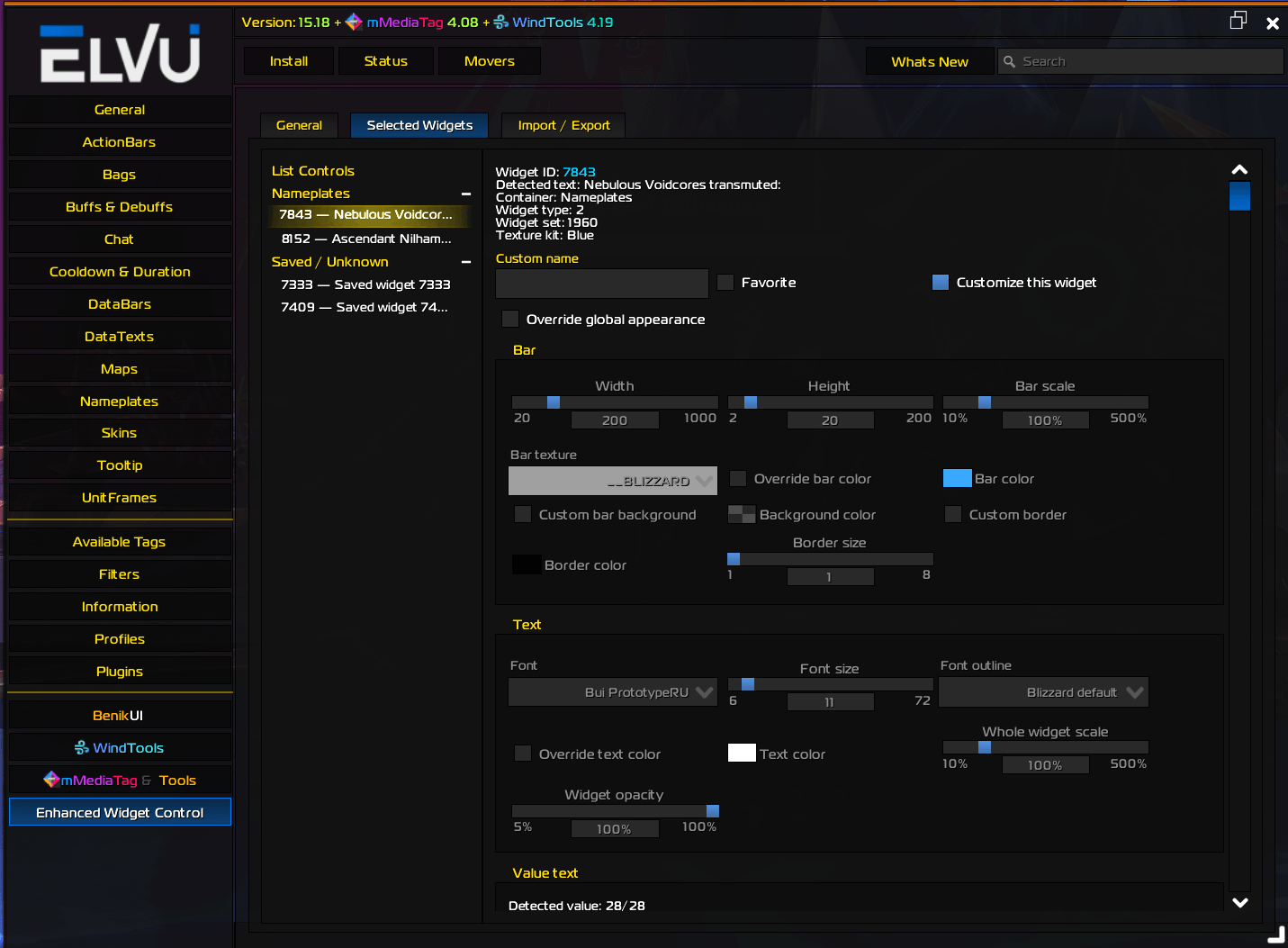This screenshot has height=948, width=1288.
Task: Click the resize grip at the window corner
Action: click(x=1276, y=936)
